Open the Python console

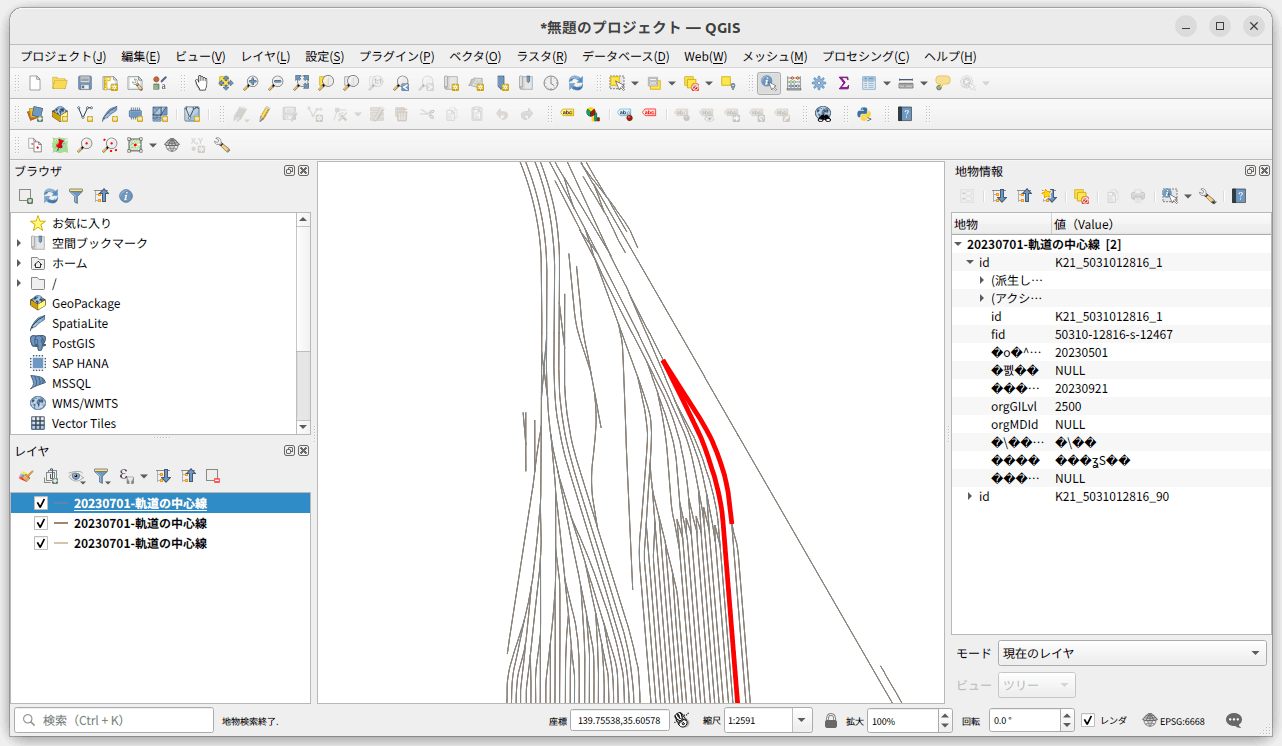863,114
